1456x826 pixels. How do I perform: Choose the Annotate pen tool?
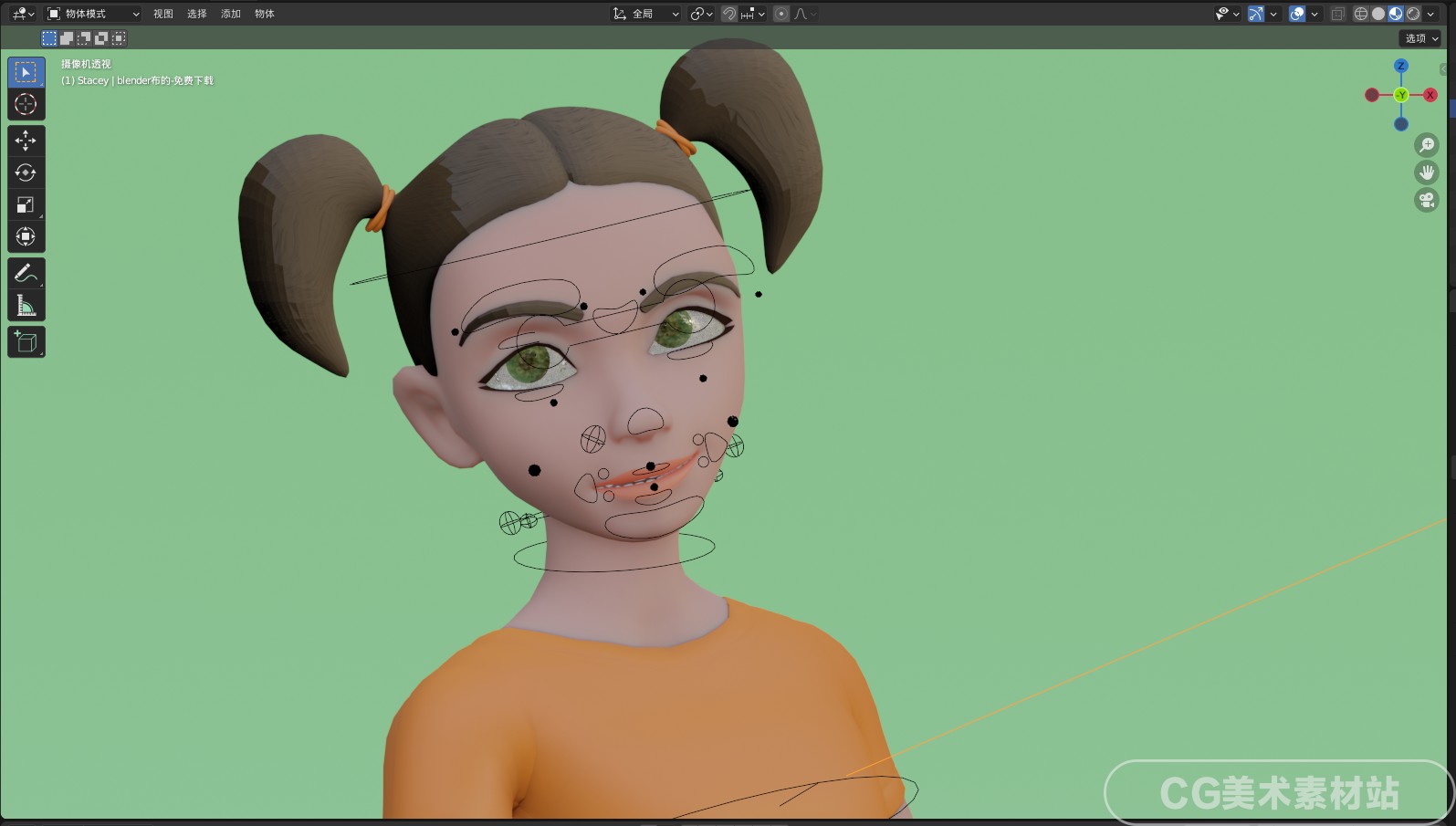pos(26,273)
